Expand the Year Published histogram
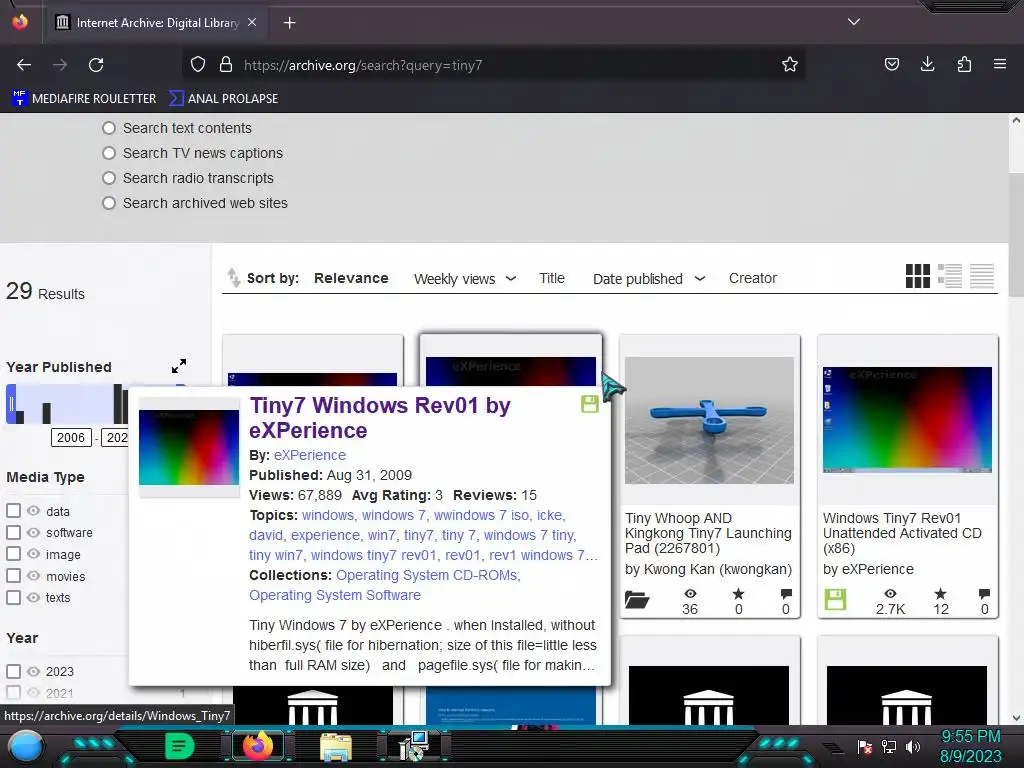1024x768 pixels. point(179,366)
